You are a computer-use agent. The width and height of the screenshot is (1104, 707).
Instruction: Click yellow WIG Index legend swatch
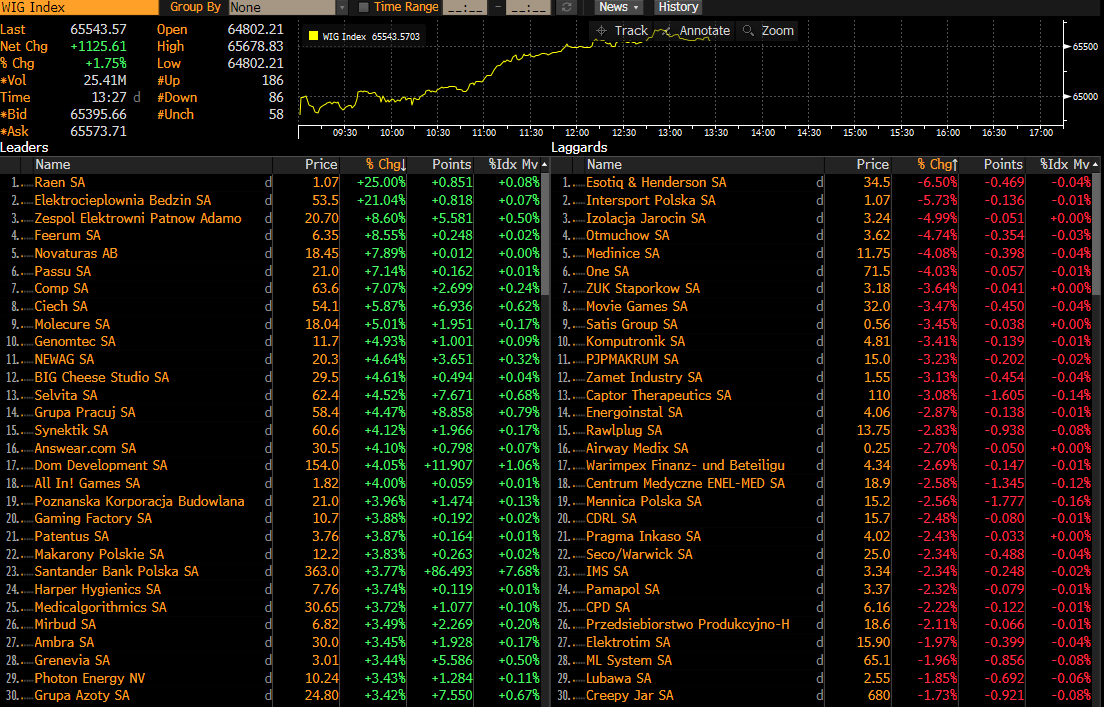(x=314, y=36)
